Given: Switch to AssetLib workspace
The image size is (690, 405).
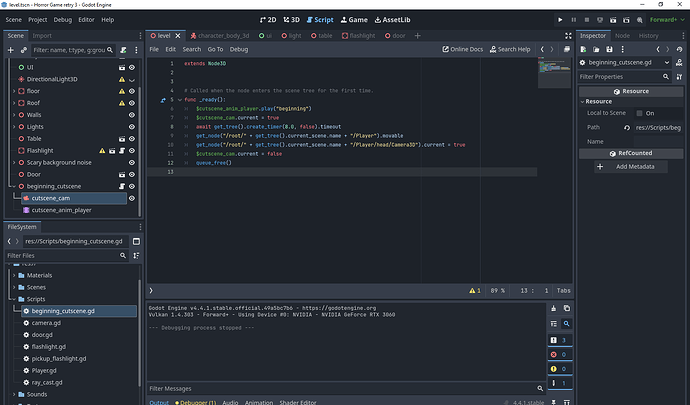Looking at the screenshot, I should point(393,20).
